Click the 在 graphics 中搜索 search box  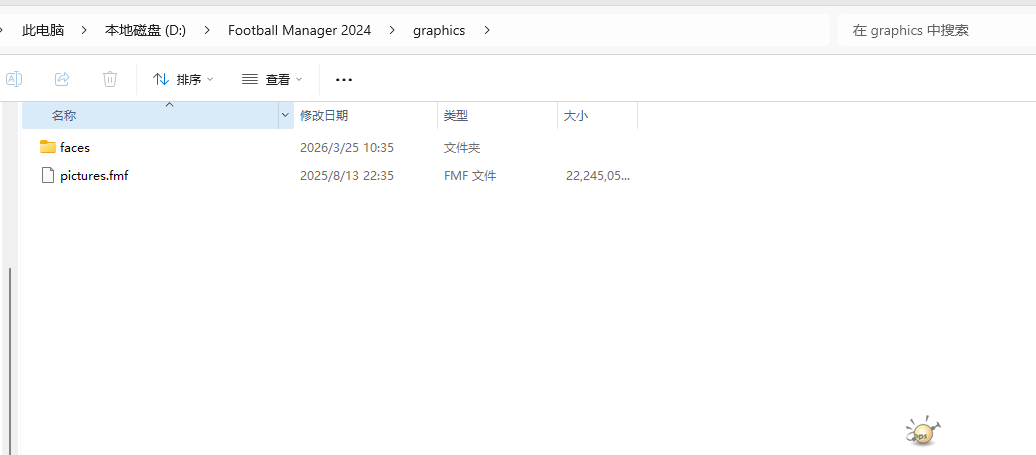937,30
